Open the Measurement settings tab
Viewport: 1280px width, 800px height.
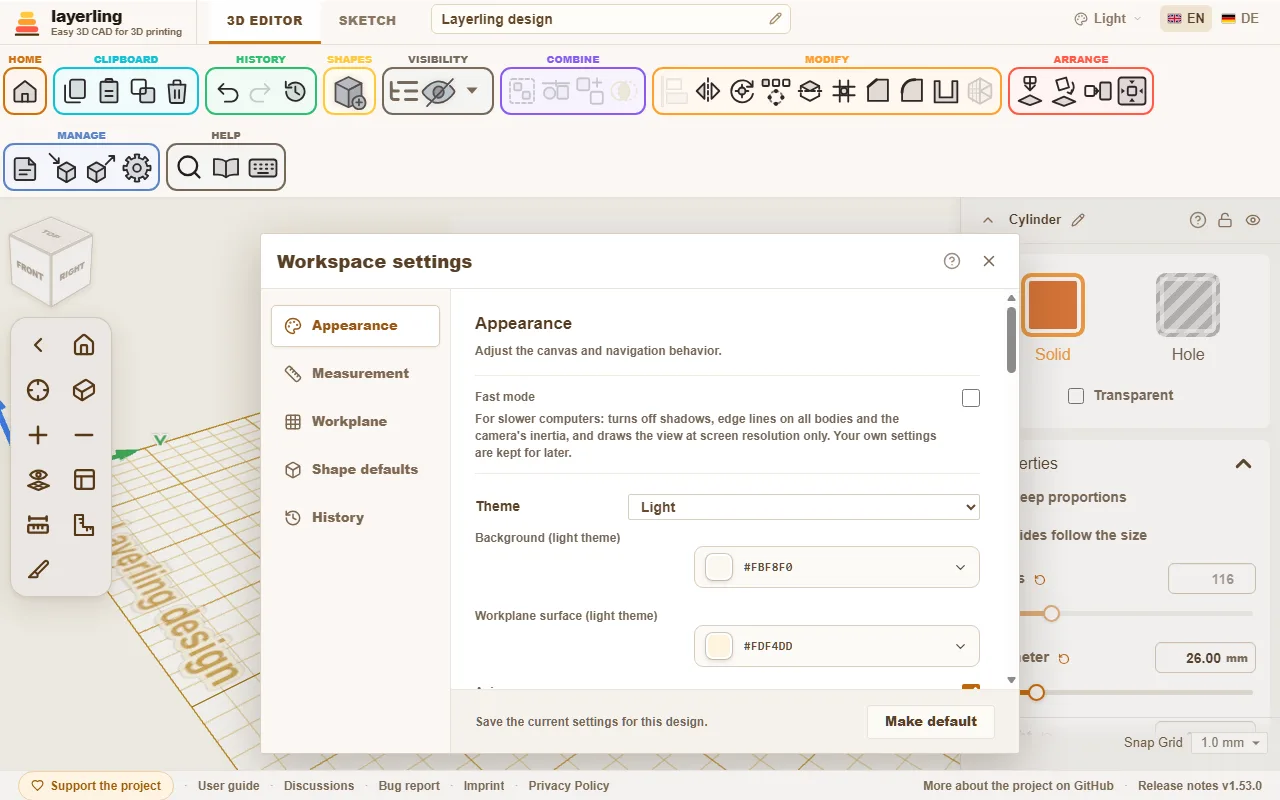coord(355,373)
